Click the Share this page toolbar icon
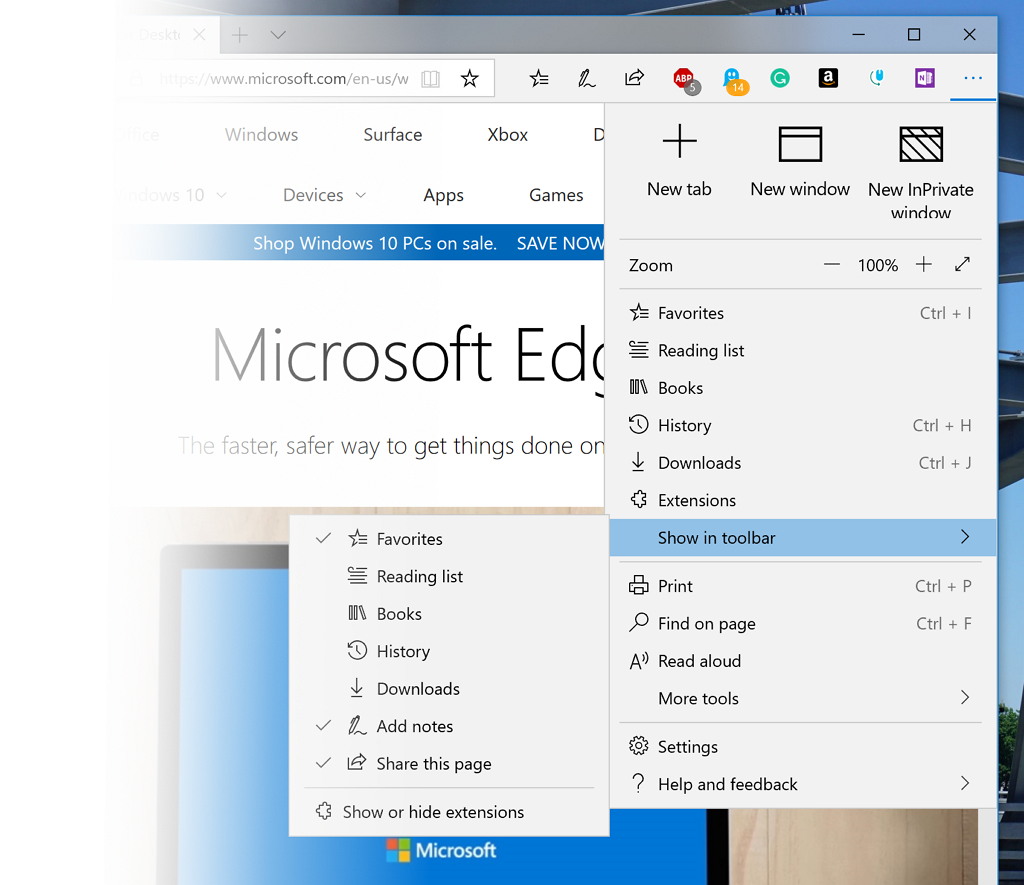Image resolution: width=1024 pixels, height=885 pixels. click(634, 78)
